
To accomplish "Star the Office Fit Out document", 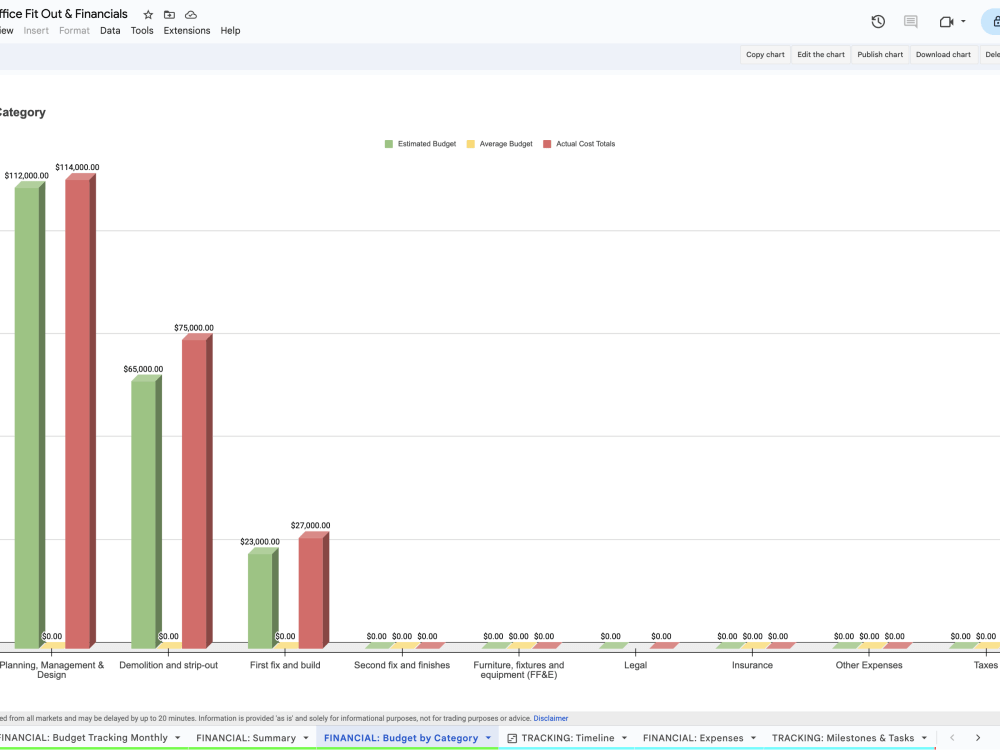I will [148, 15].
